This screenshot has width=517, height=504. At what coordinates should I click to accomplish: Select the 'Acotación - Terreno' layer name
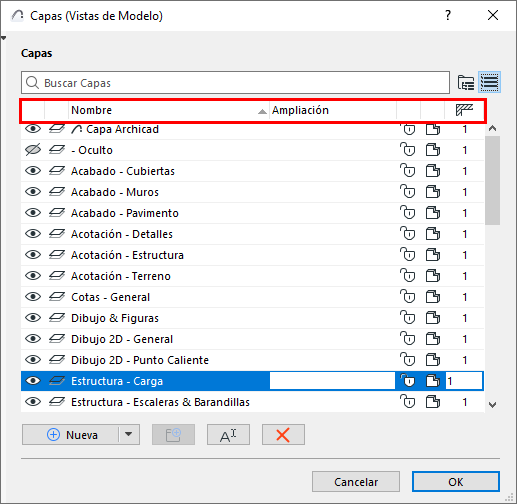click(121, 276)
